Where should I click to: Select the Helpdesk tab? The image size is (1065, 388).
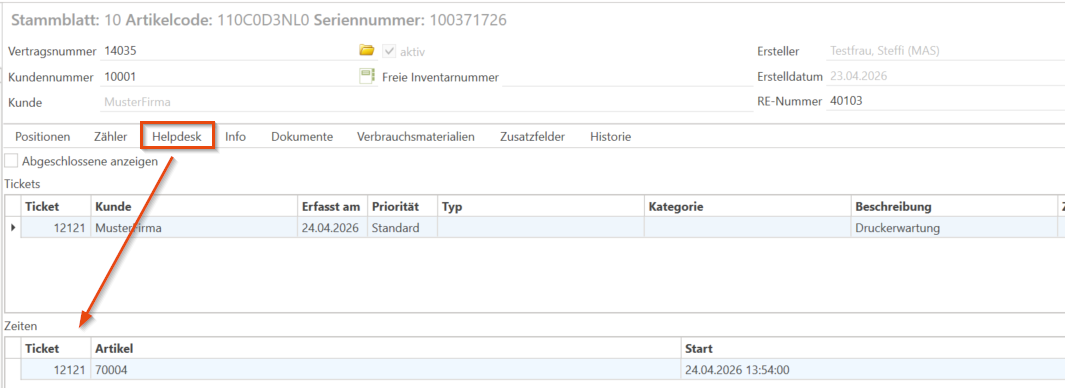(x=177, y=137)
